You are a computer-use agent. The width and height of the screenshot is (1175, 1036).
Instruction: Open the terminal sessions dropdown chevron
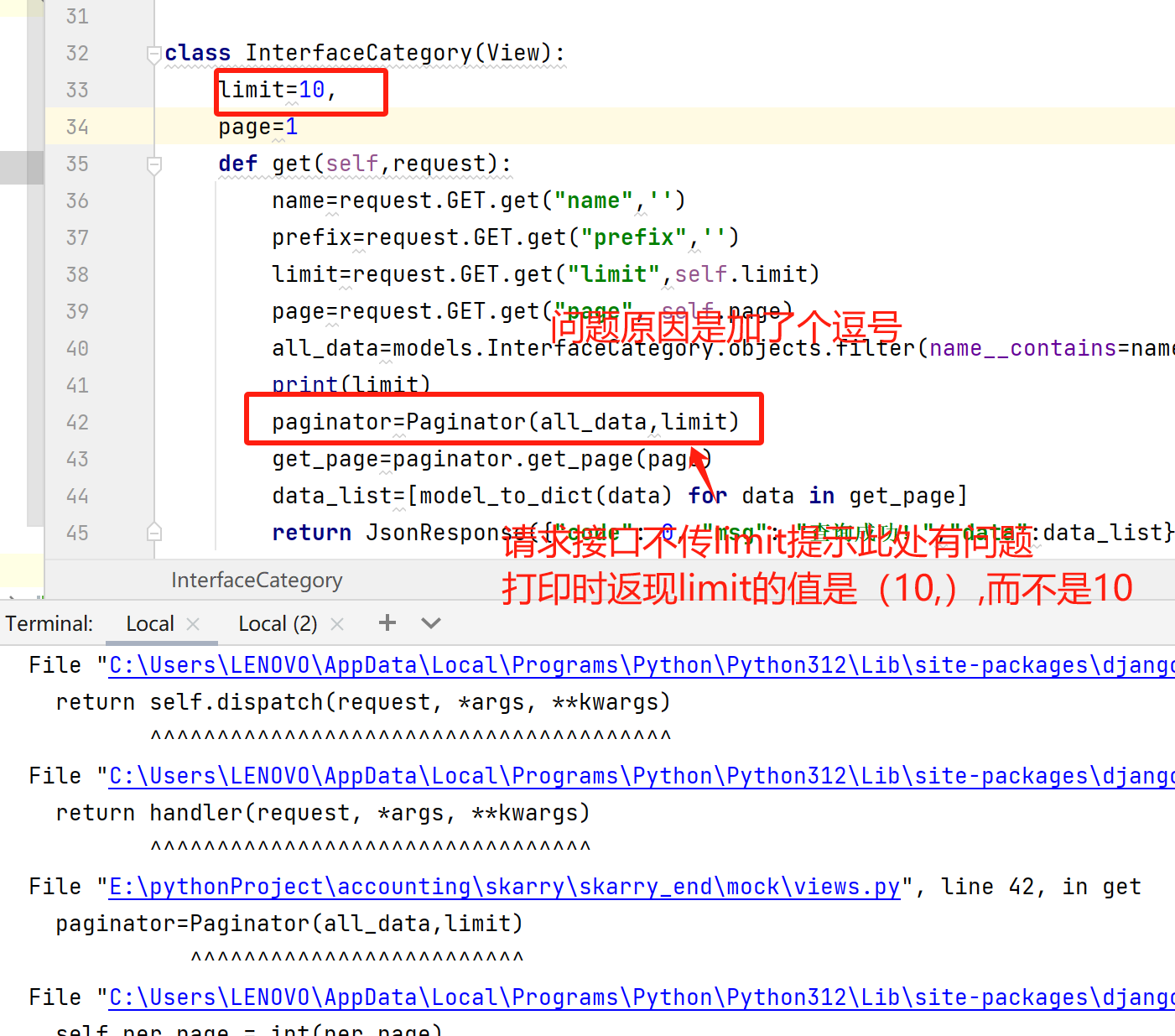[x=431, y=622]
